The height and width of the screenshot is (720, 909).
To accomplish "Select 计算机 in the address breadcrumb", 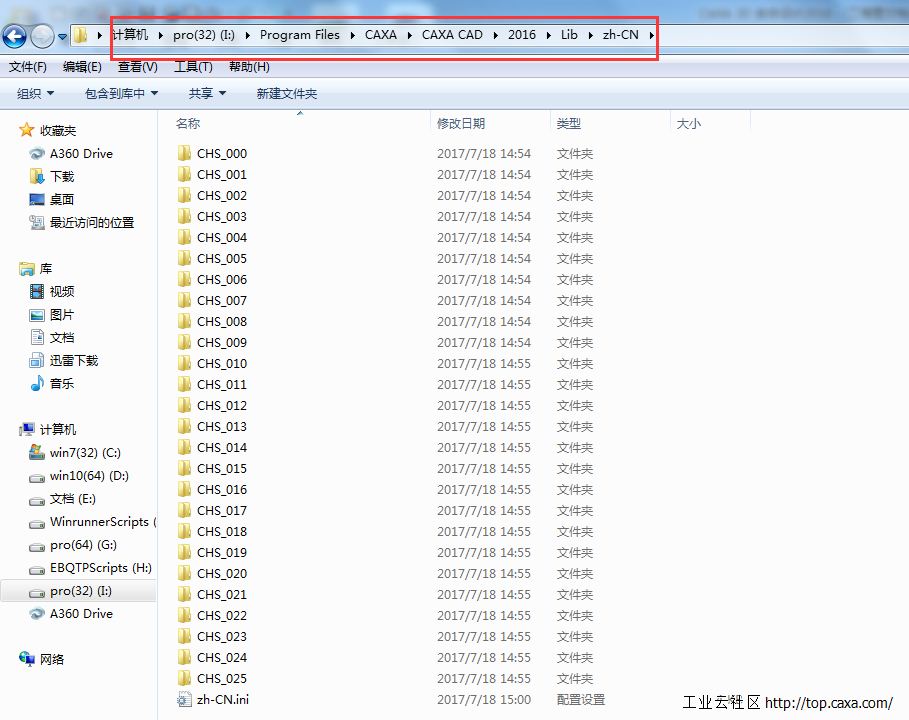I will click(130, 35).
